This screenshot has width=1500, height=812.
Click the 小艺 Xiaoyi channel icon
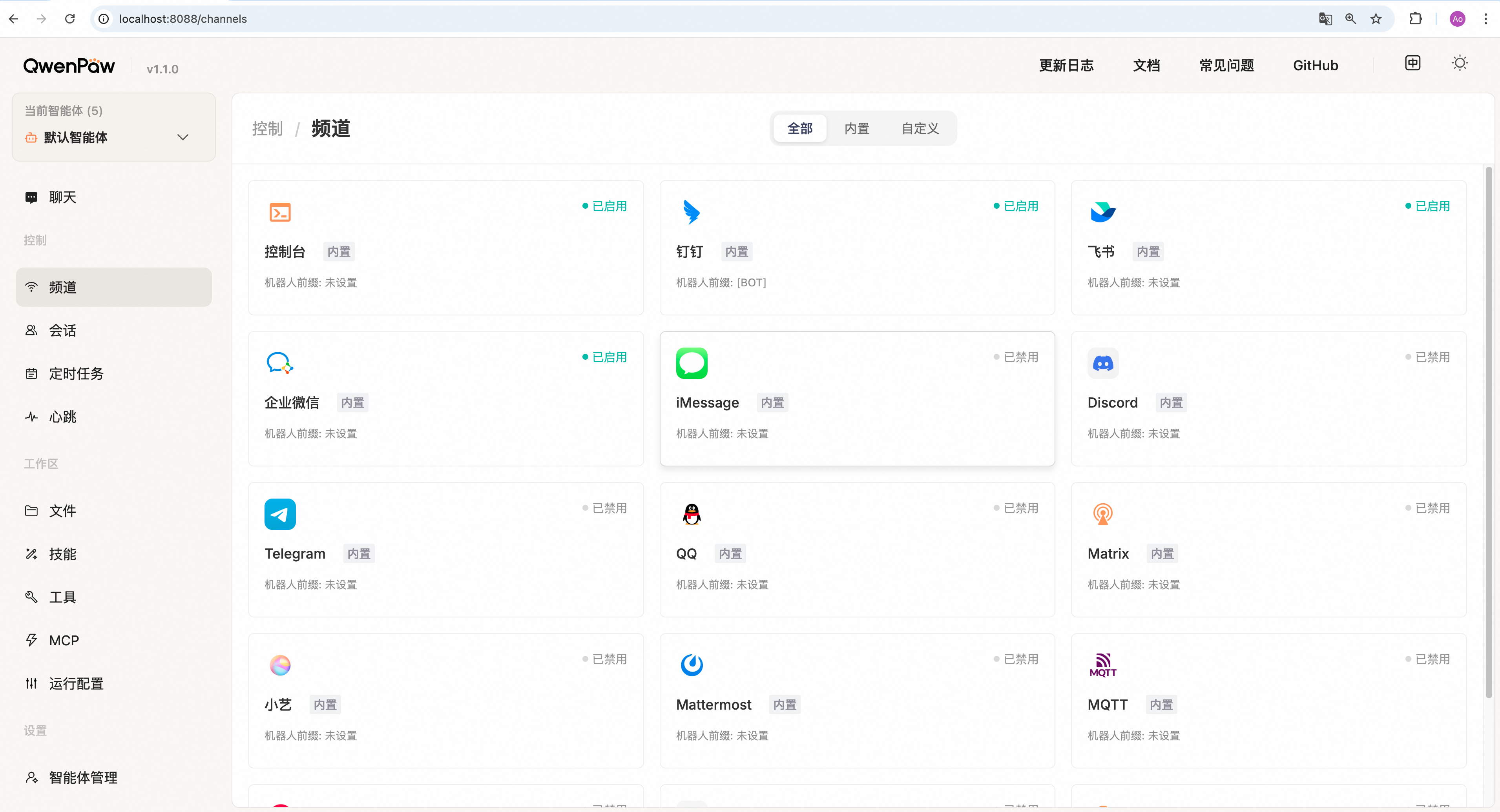(280, 665)
